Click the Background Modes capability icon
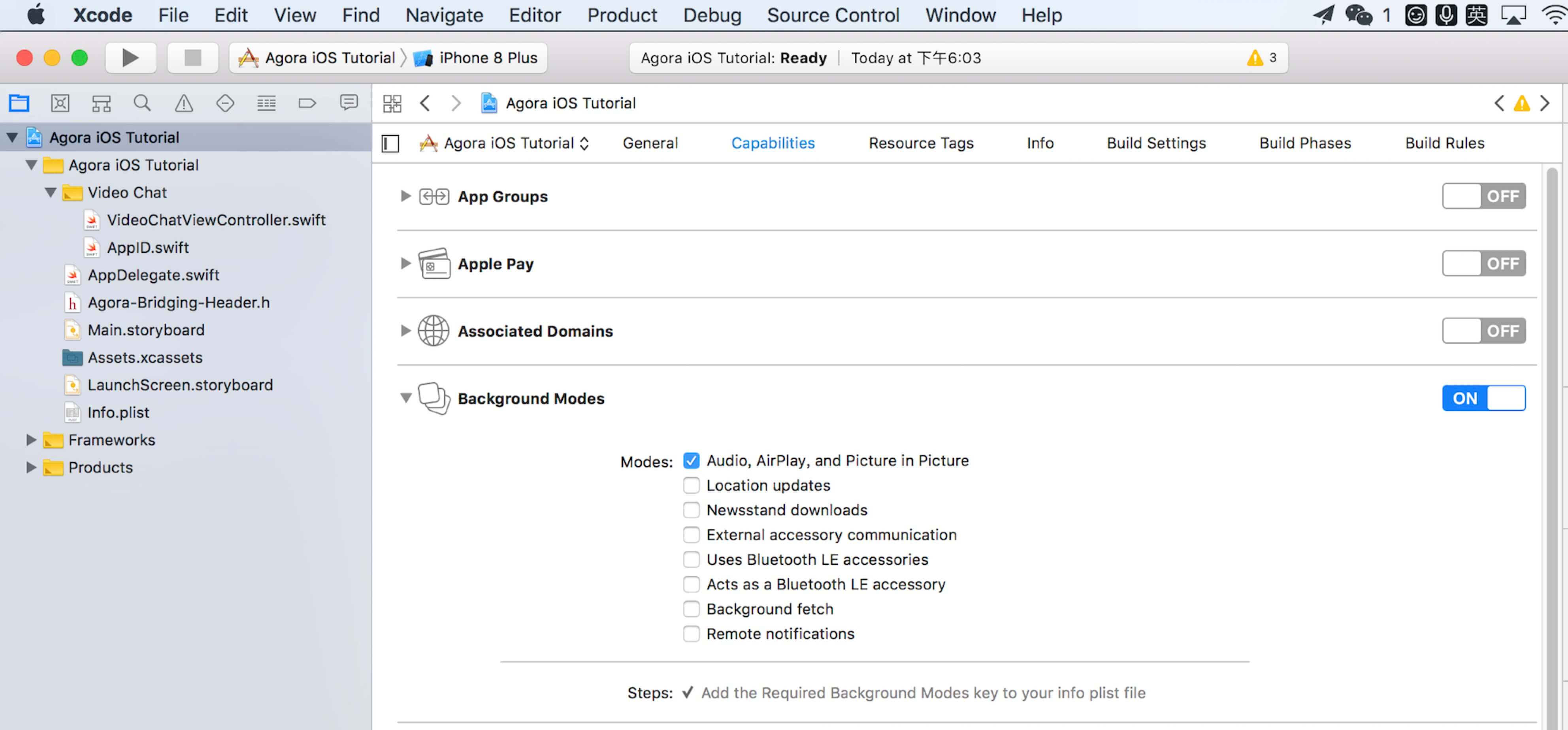This screenshot has height=730, width=1568. (x=434, y=399)
